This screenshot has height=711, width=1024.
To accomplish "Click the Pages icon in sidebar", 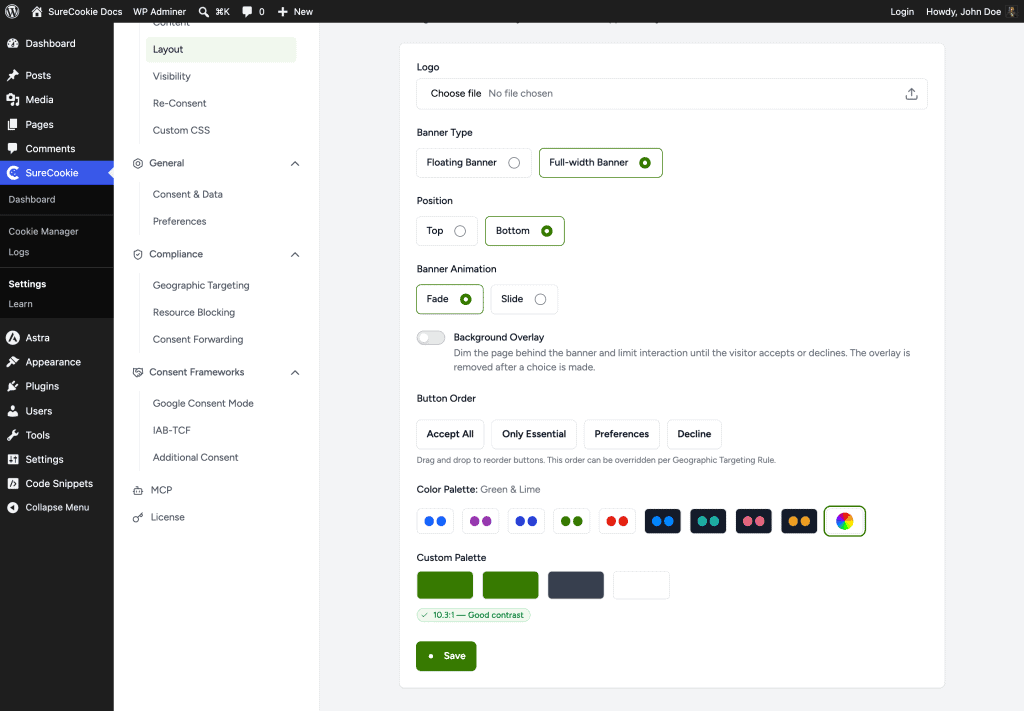I will (x=12, y=124).
